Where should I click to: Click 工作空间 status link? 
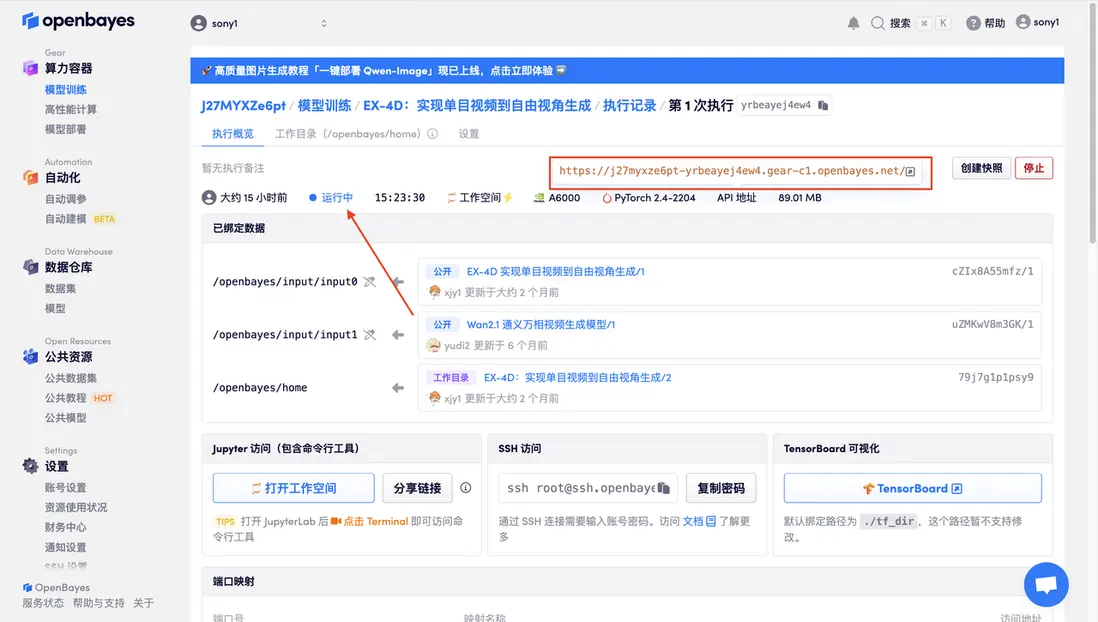[480, 198]
